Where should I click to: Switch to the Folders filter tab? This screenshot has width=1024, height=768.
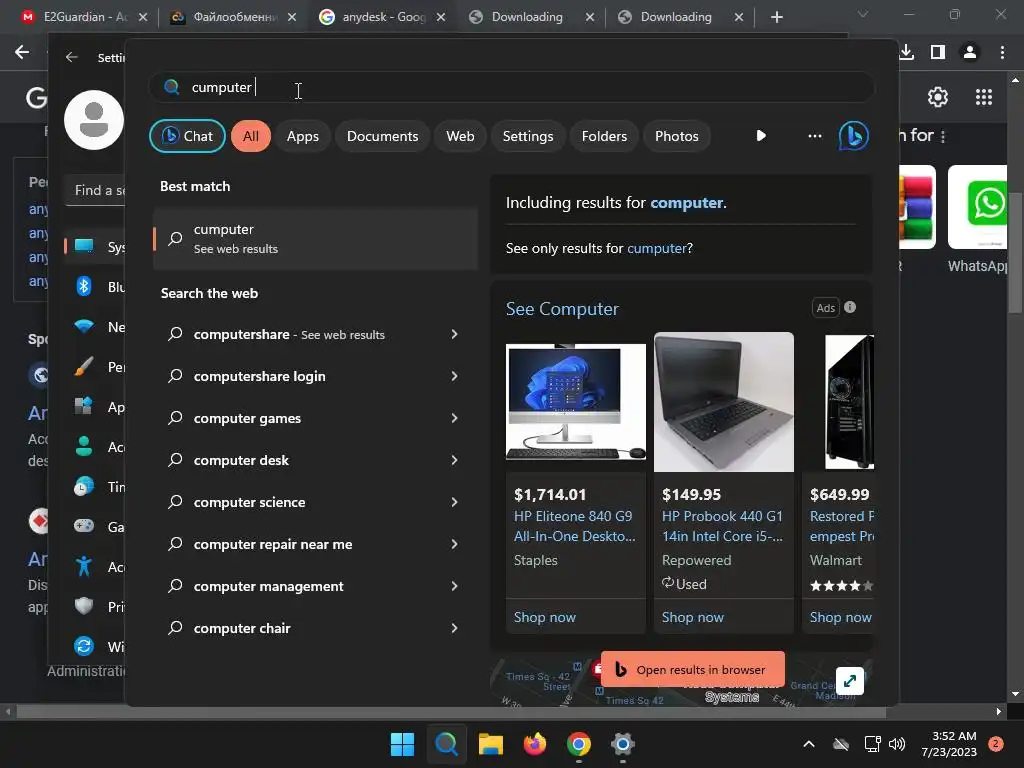coord(604,136)
